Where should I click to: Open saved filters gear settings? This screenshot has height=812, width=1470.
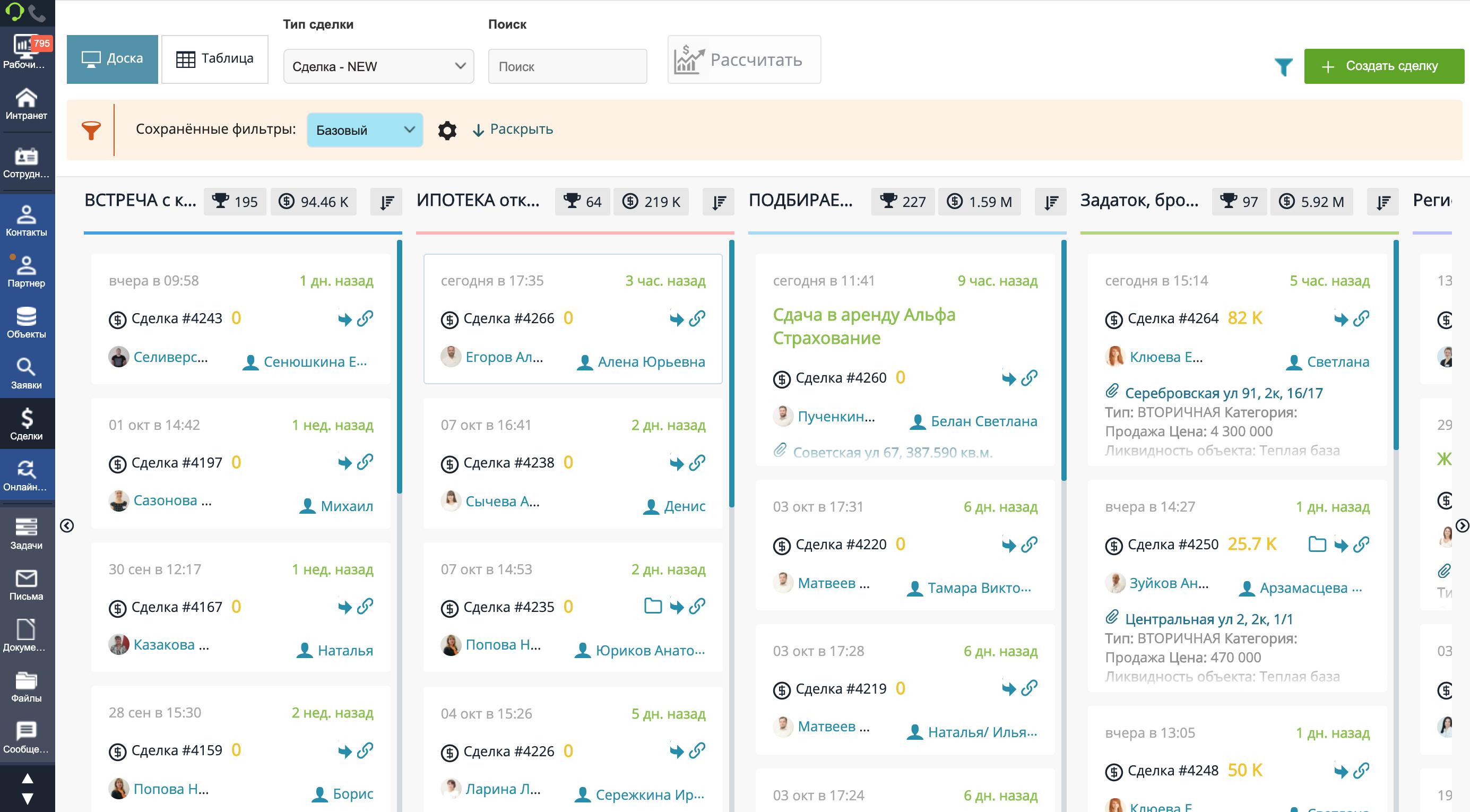pyautogui.click(x=447, y=130)
